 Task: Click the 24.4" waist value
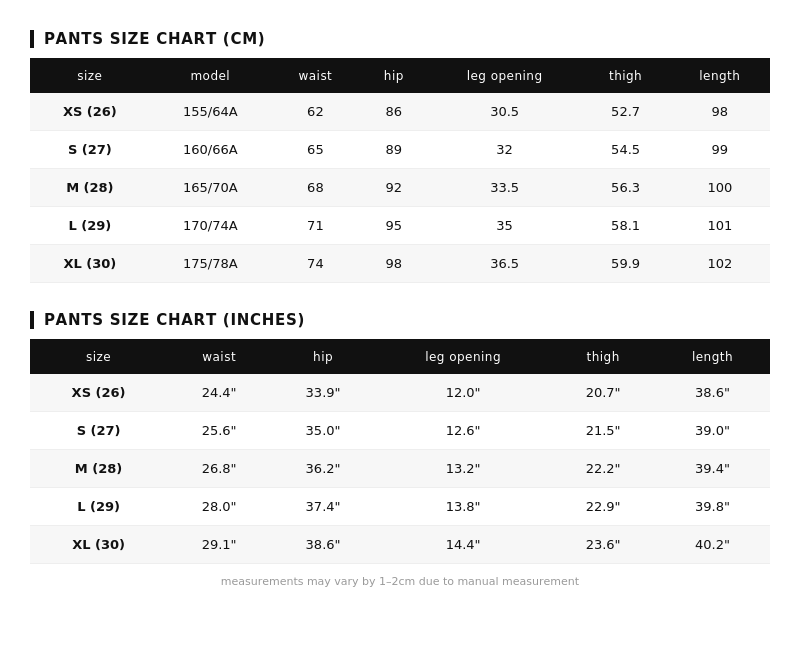coord(219,393)
